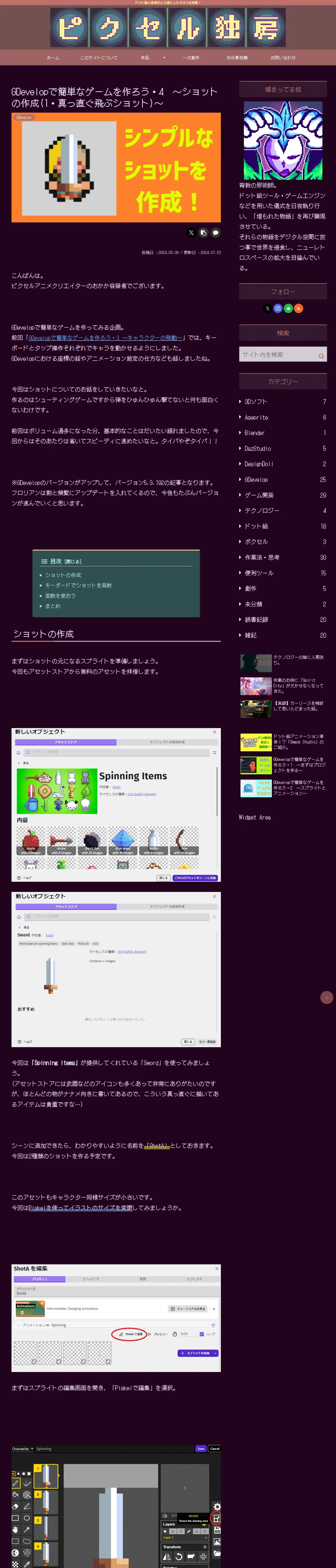Image resolution: width=336 pixels, height=1568 pixels.
Task: Jump to まとめ in the table of contents
Action: pos(53,606)
